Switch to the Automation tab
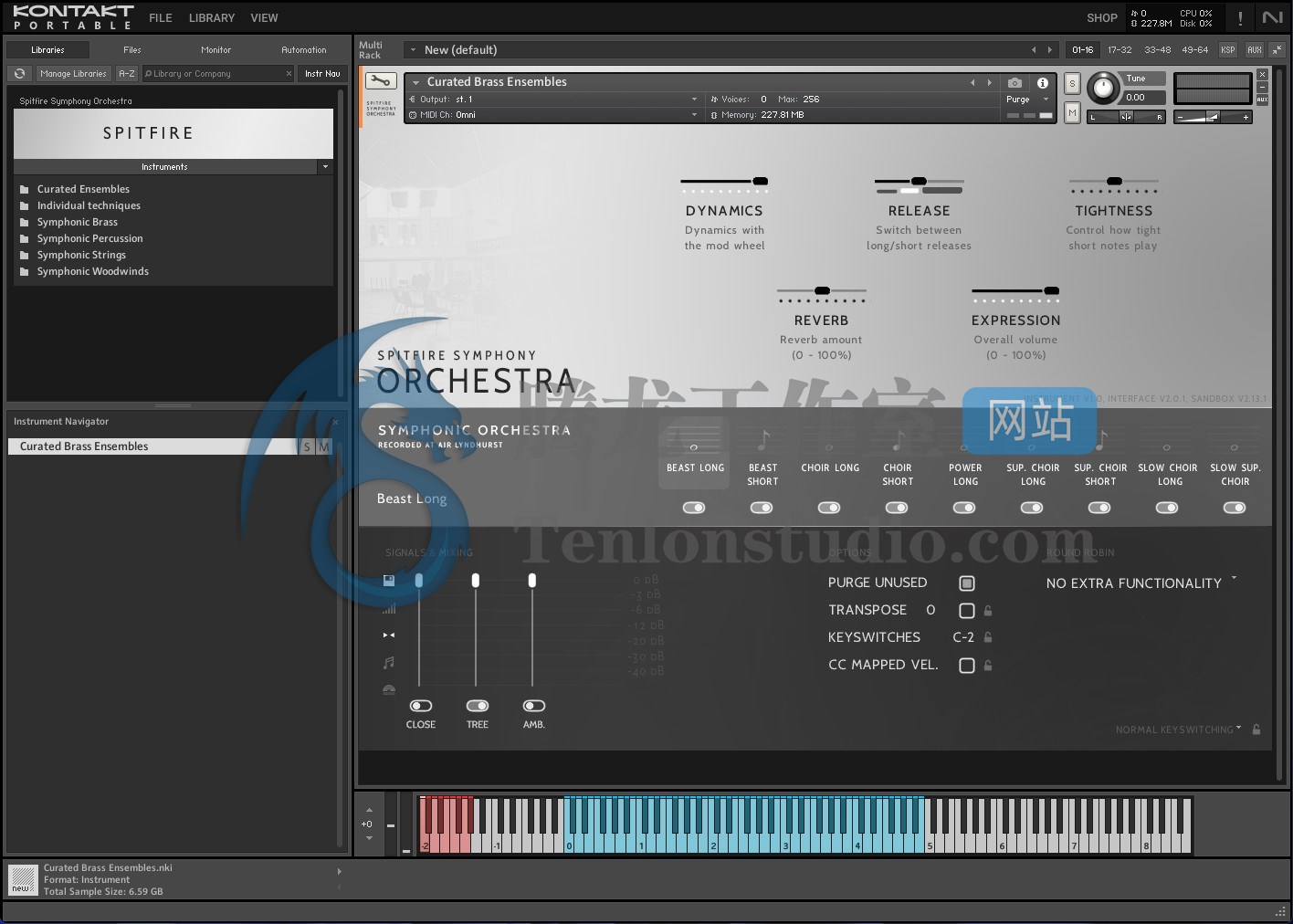 coord(304,50)
